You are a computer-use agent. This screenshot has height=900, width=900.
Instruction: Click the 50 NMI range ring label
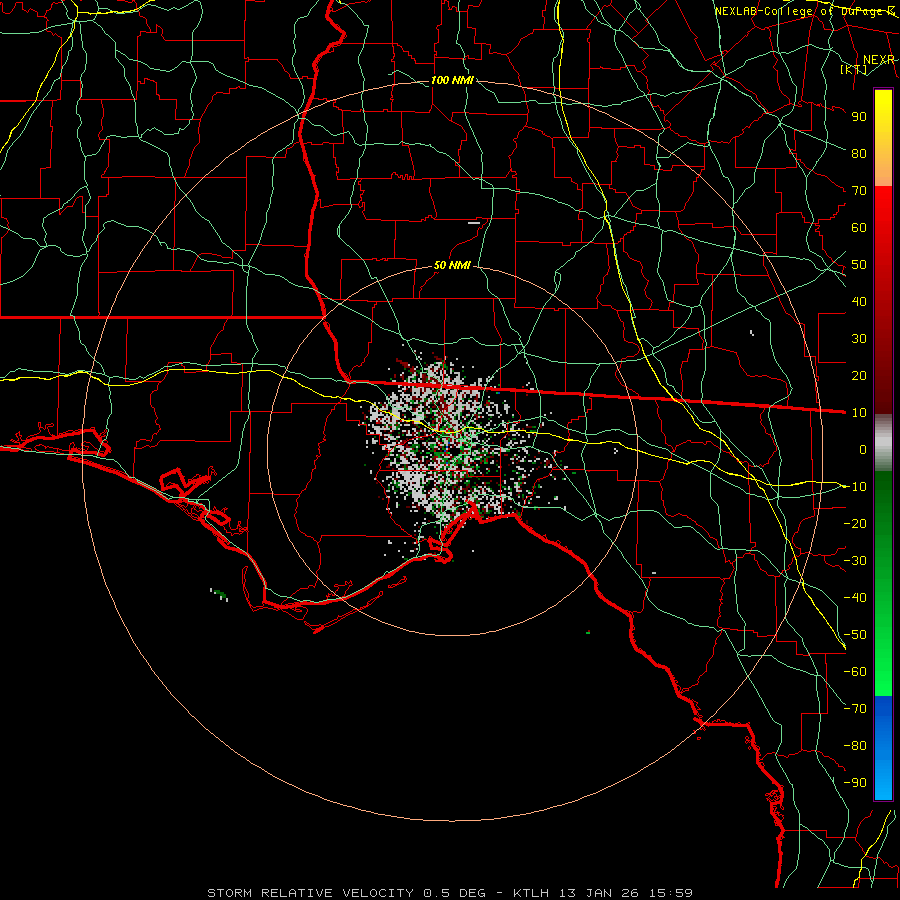(452, 265)
